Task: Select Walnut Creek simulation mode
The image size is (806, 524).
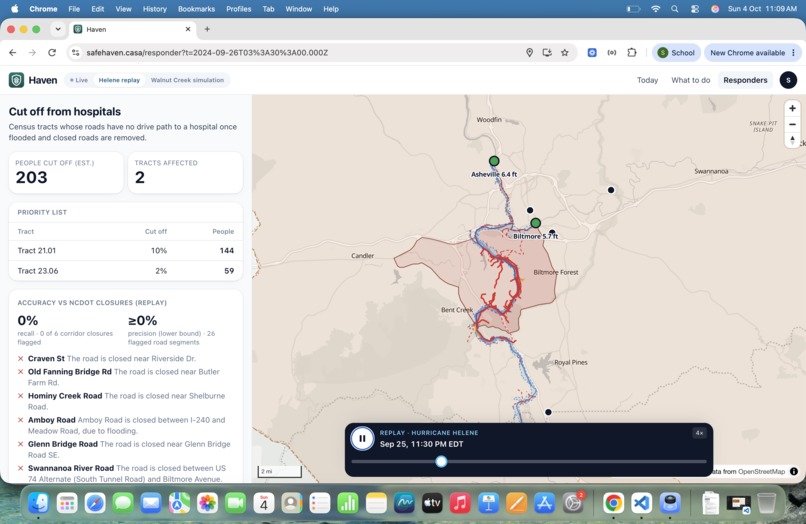Action: (187, 80)
